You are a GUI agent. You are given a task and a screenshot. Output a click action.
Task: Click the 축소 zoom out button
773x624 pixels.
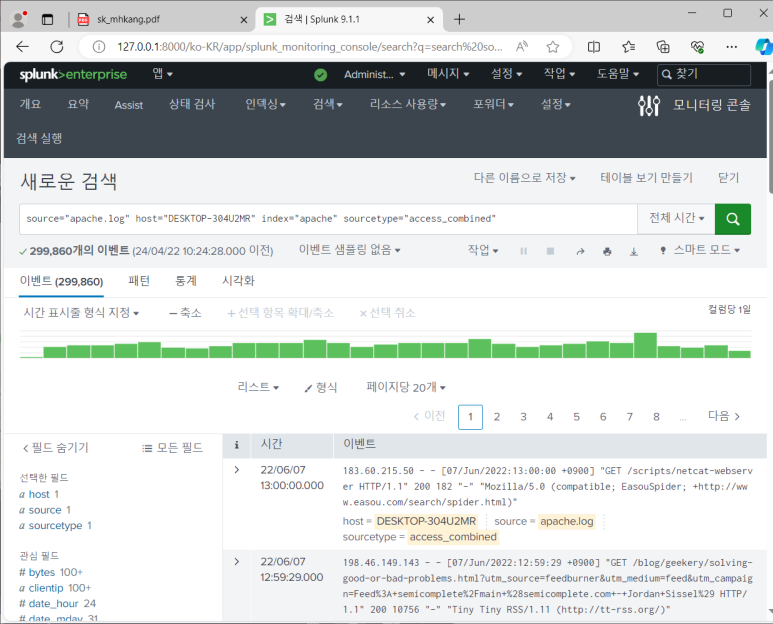tap(185, 312)
